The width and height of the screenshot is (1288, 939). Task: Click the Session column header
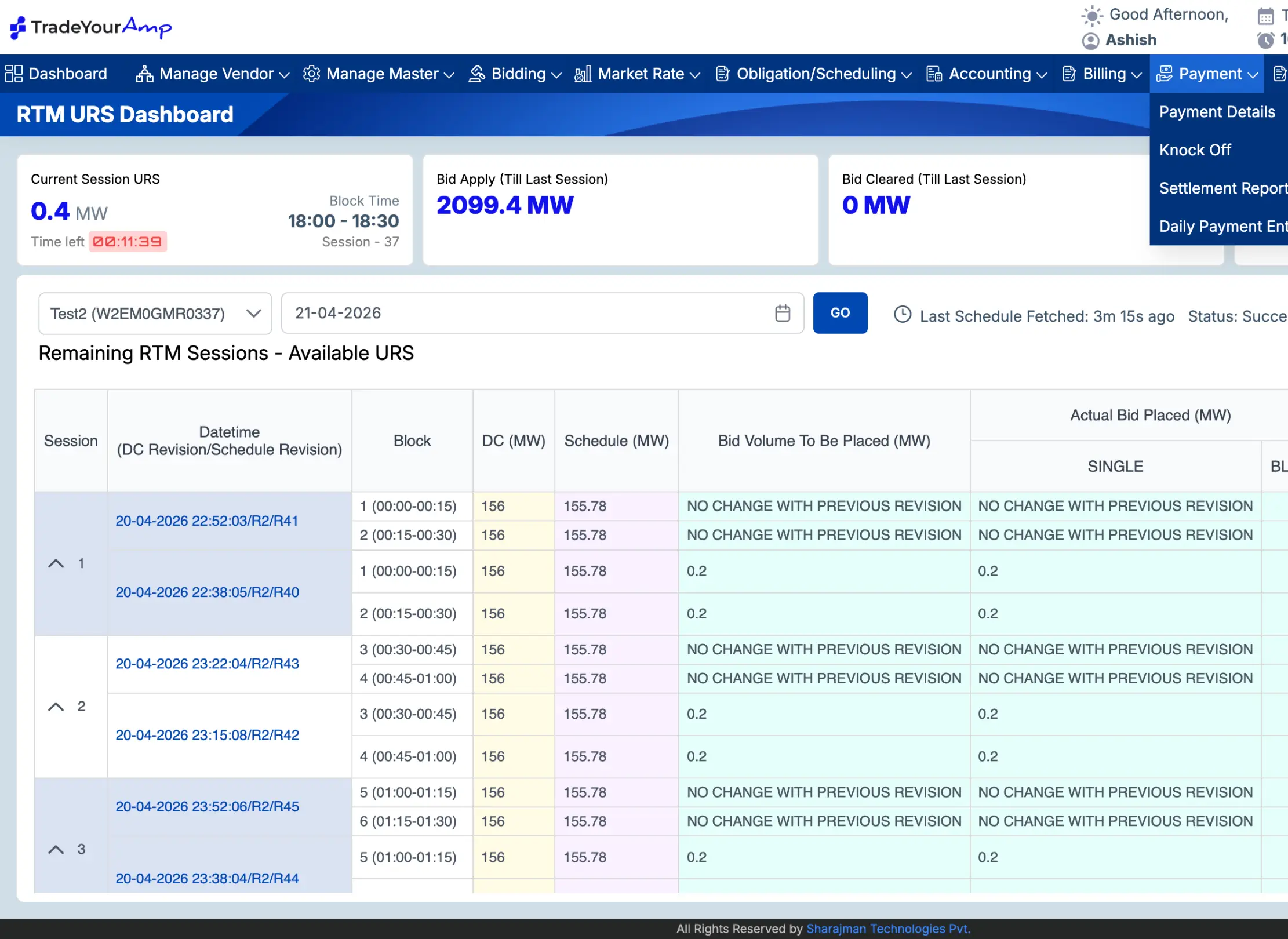[71, 441]
